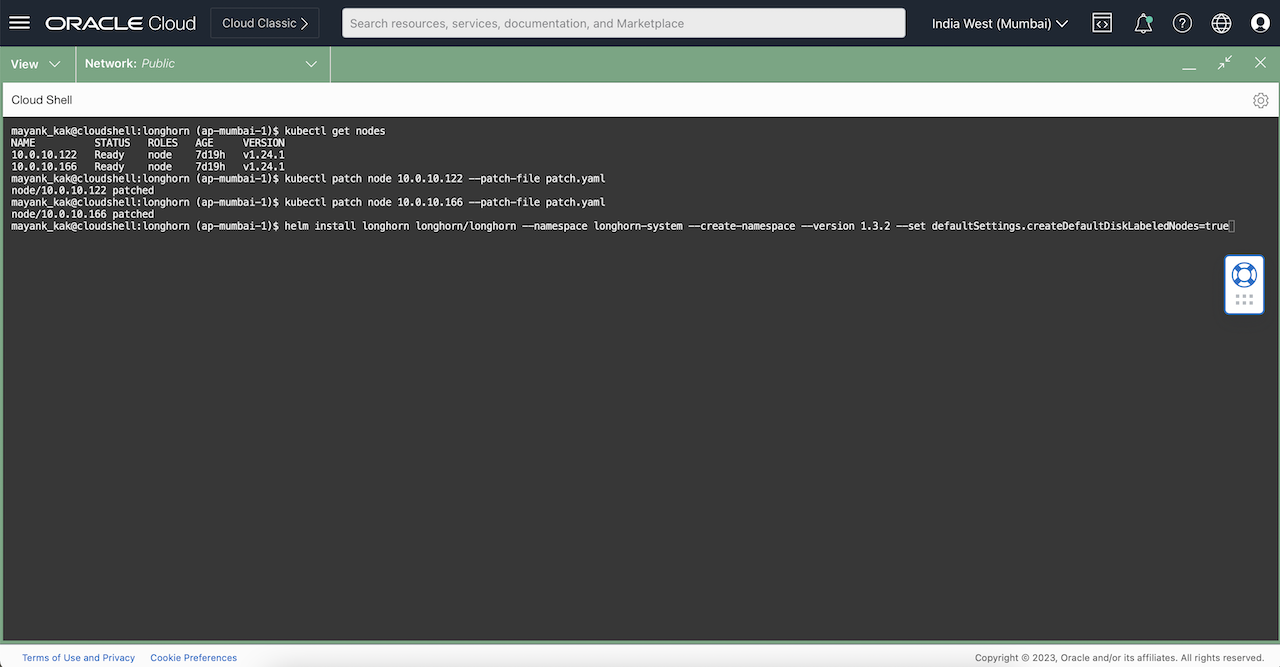Screen dimensions: 1280x667
Task: Open the hamburger navigation menu
Action: (19, 23)
